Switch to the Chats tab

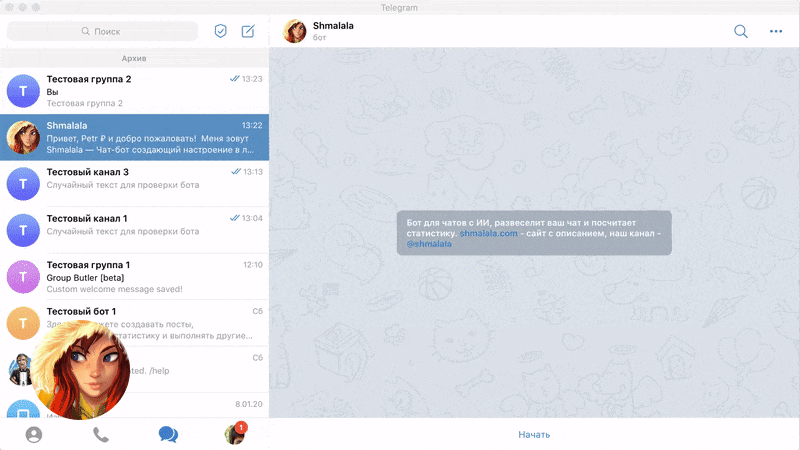[x=168, y=435]
